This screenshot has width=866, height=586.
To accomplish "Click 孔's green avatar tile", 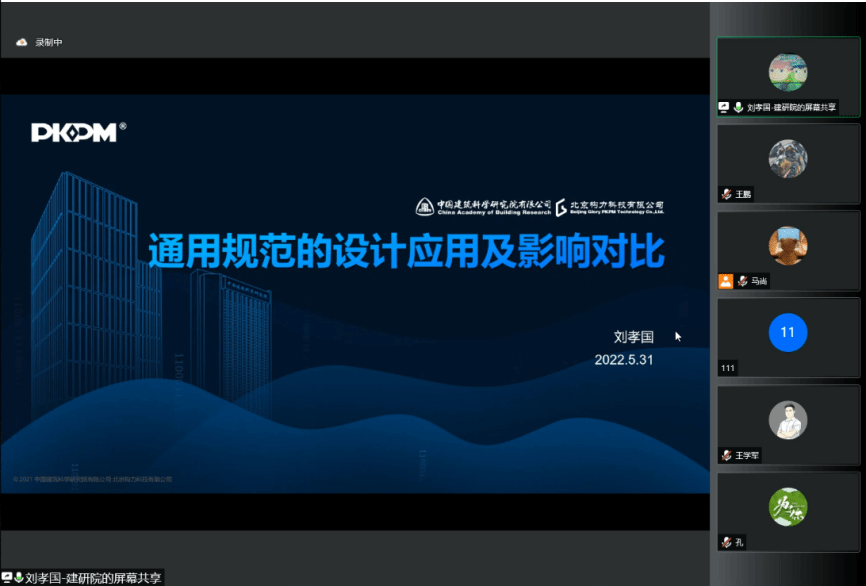I will point(787,508).
